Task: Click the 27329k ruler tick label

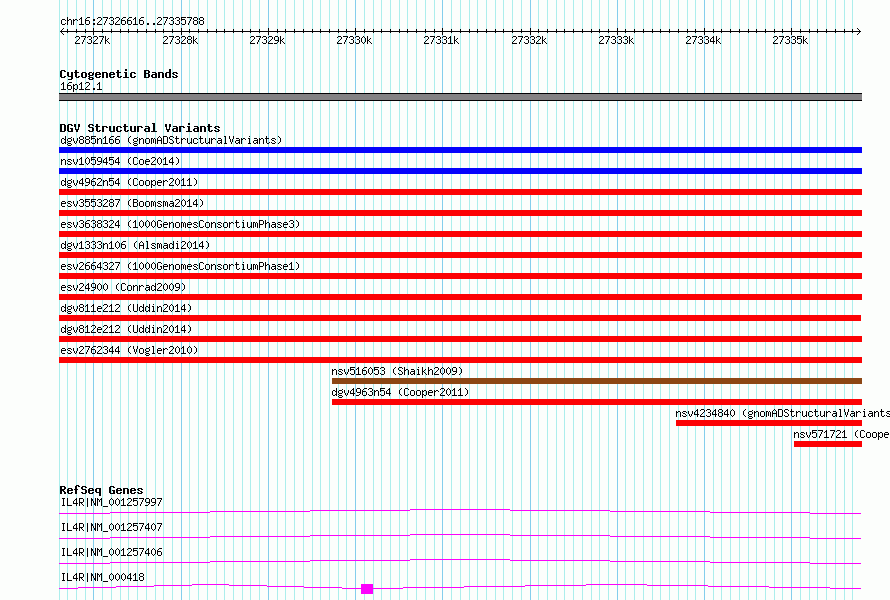Action: (267, 40)
